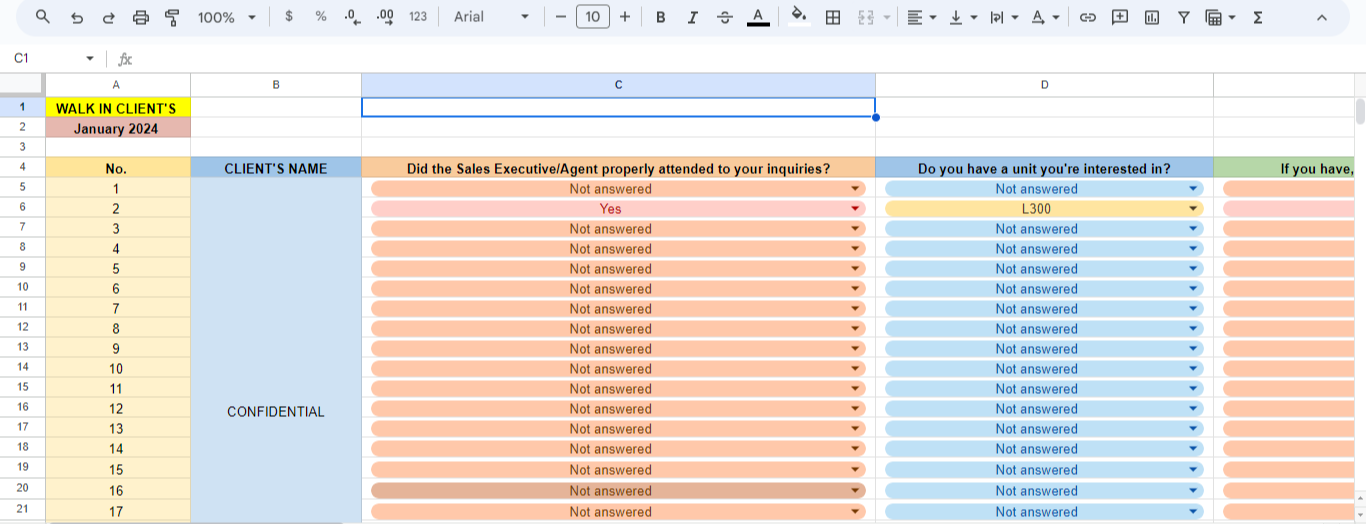The image size is (1366, 524).
Task: Select column C header
Action: pyautogui.click(x=618, y=85)
